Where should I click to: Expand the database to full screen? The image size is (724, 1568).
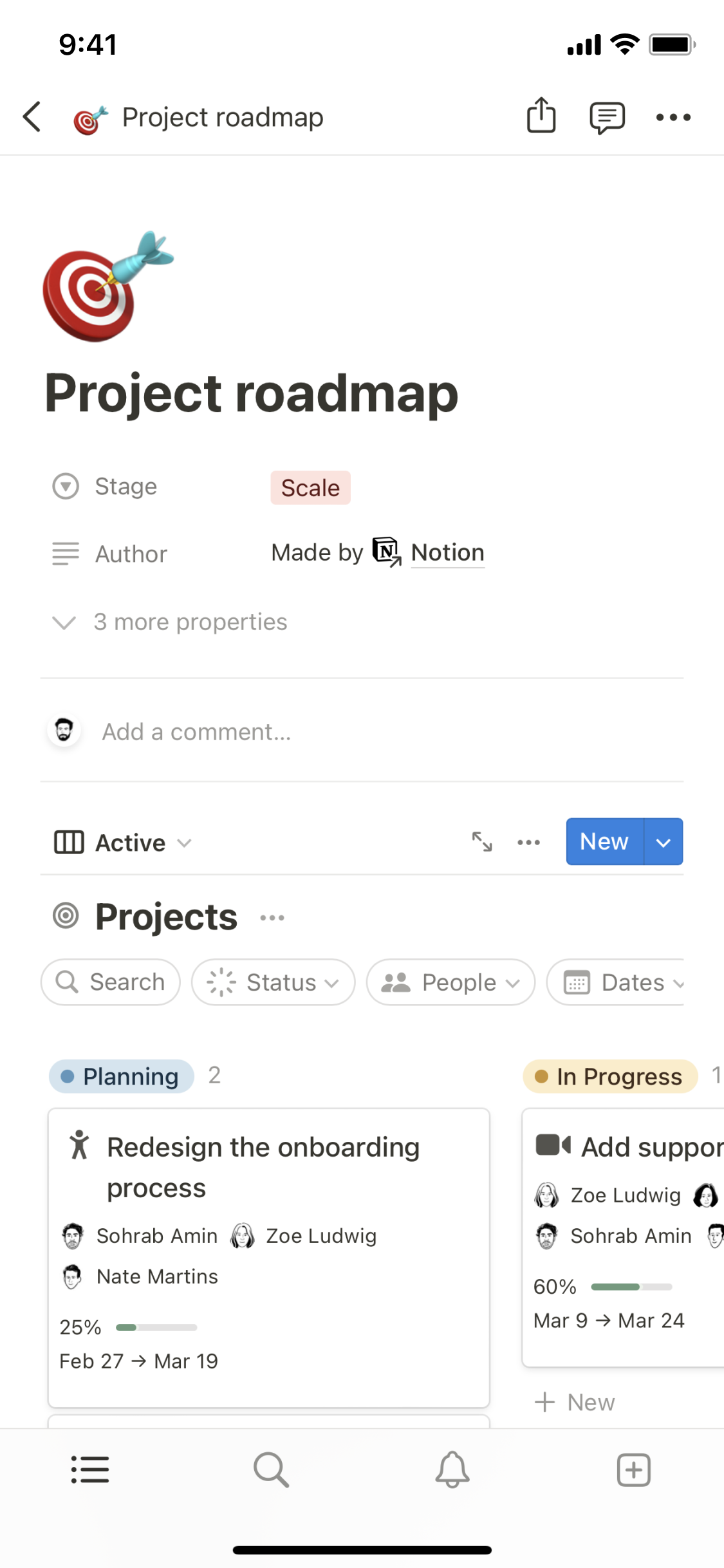482,842
